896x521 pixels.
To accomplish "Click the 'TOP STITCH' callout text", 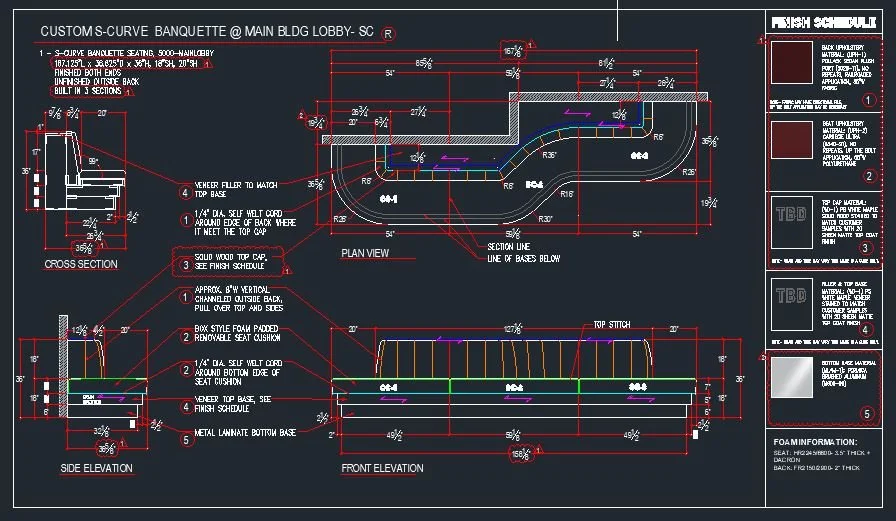I will (611, 324).
